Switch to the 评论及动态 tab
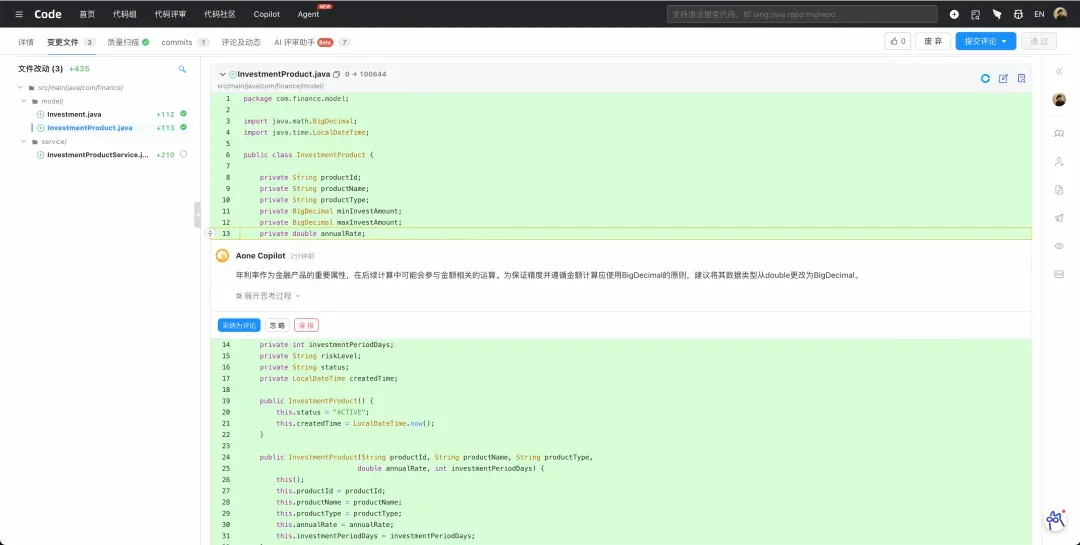1080x545 pixels. pyautogui.click(x=241, y=42)
